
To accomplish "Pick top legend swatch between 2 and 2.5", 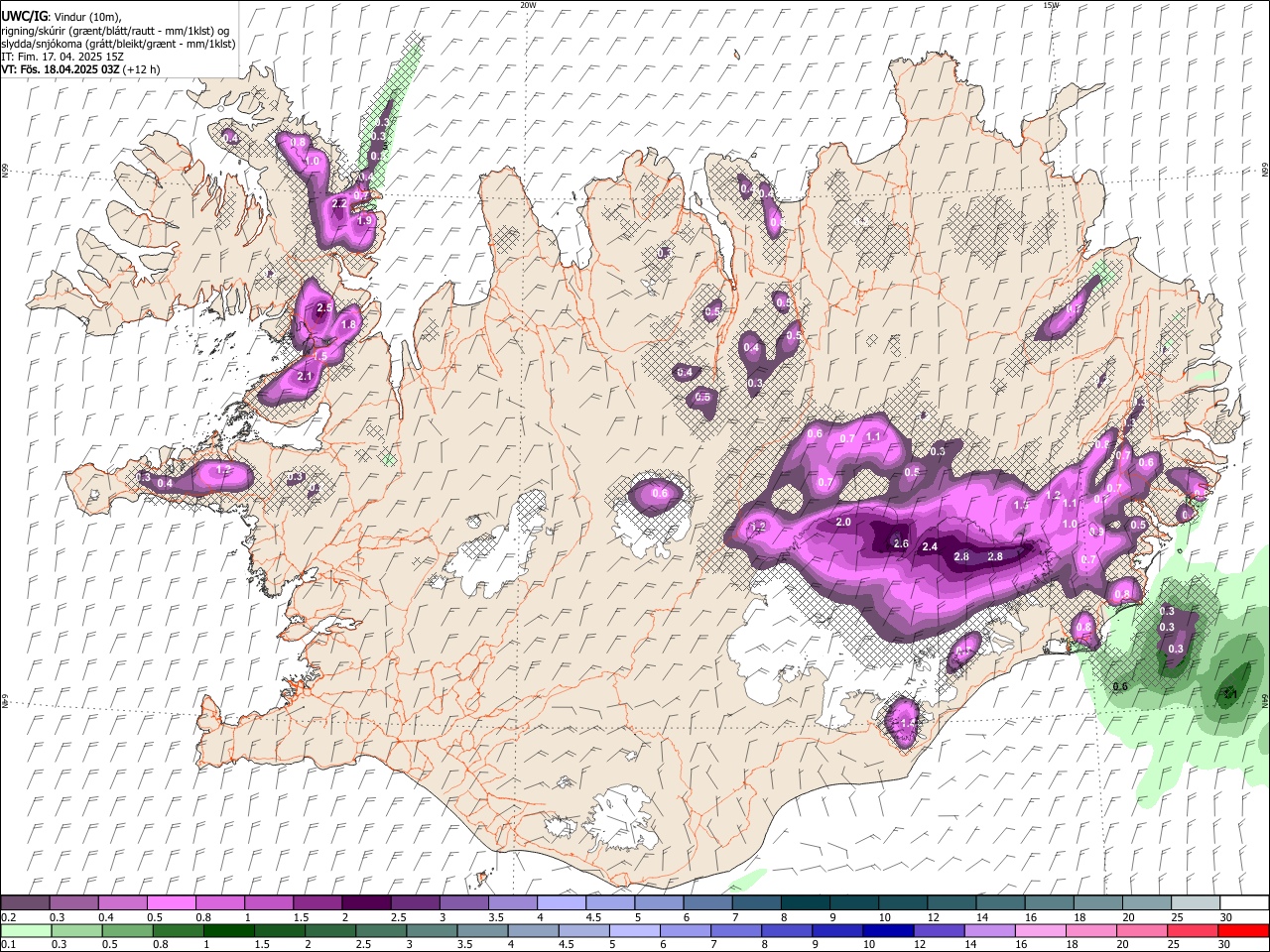I will tap(365, 902).
